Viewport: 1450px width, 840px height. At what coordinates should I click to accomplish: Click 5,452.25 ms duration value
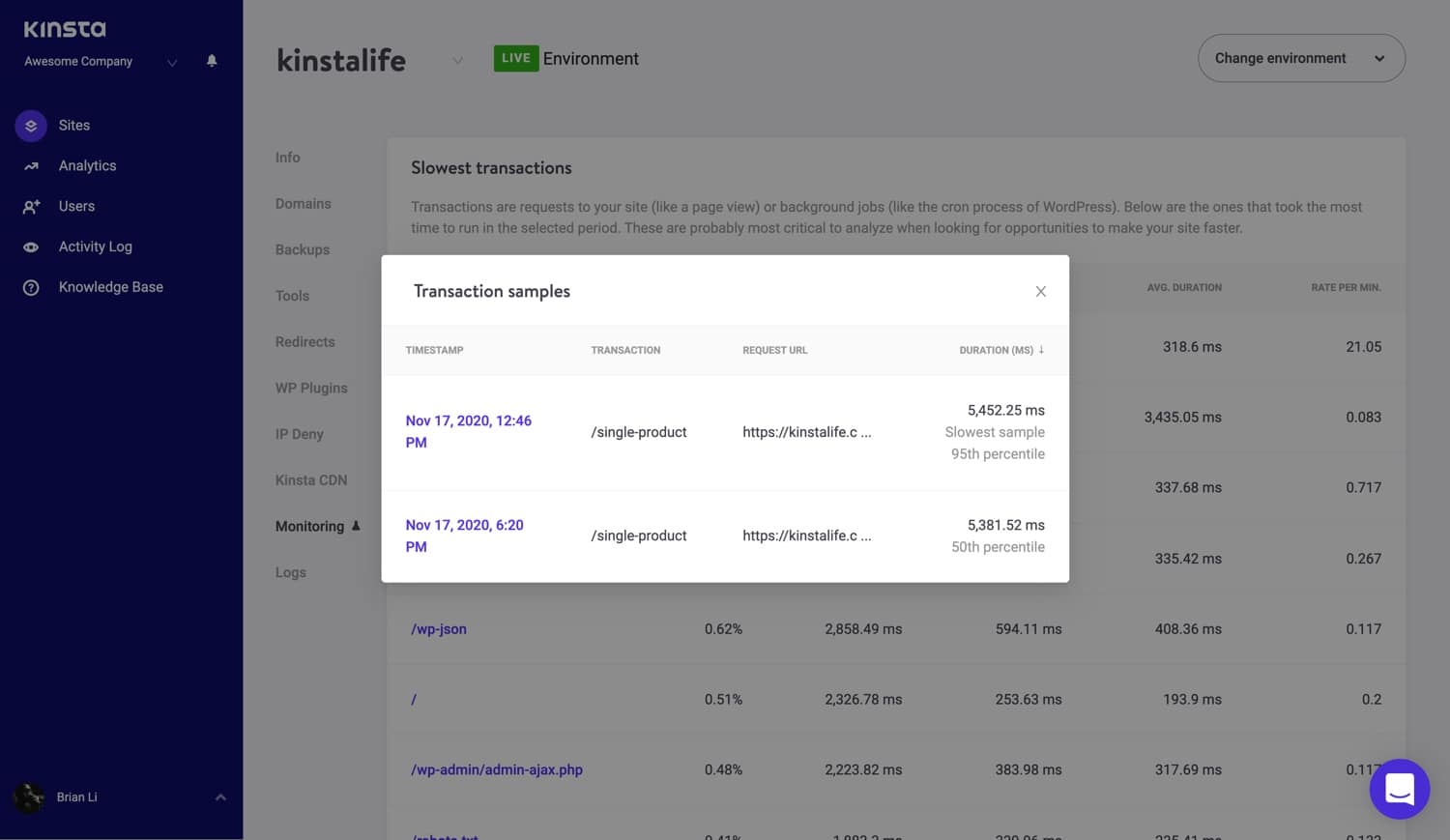[1006, 410]
